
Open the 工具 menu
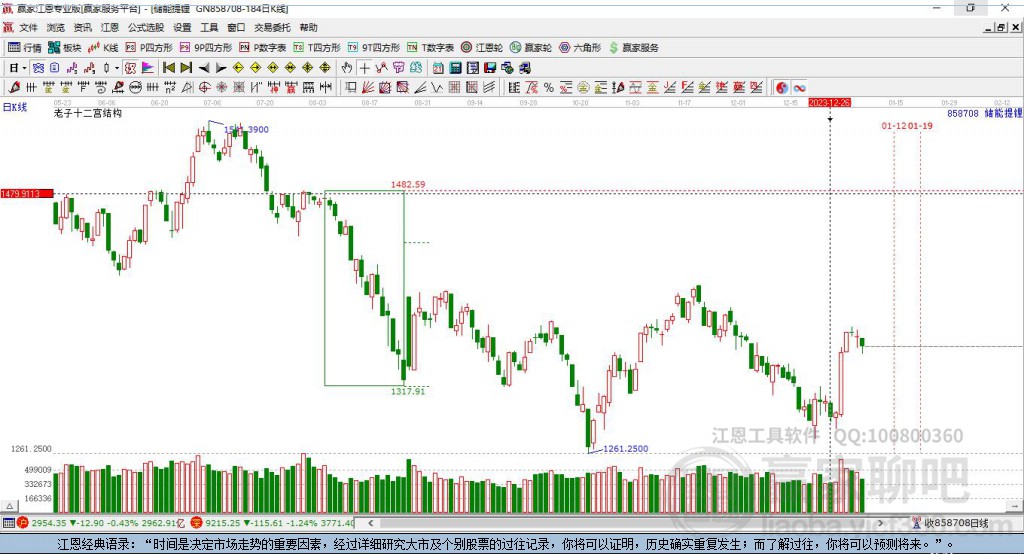point(209,27)
